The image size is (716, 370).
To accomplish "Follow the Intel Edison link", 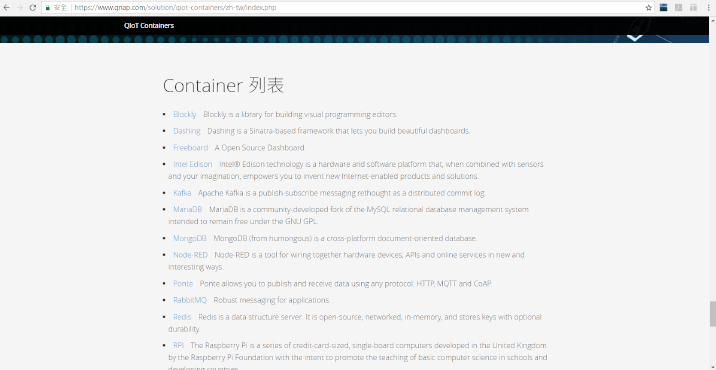I will (x=193, y=164).
